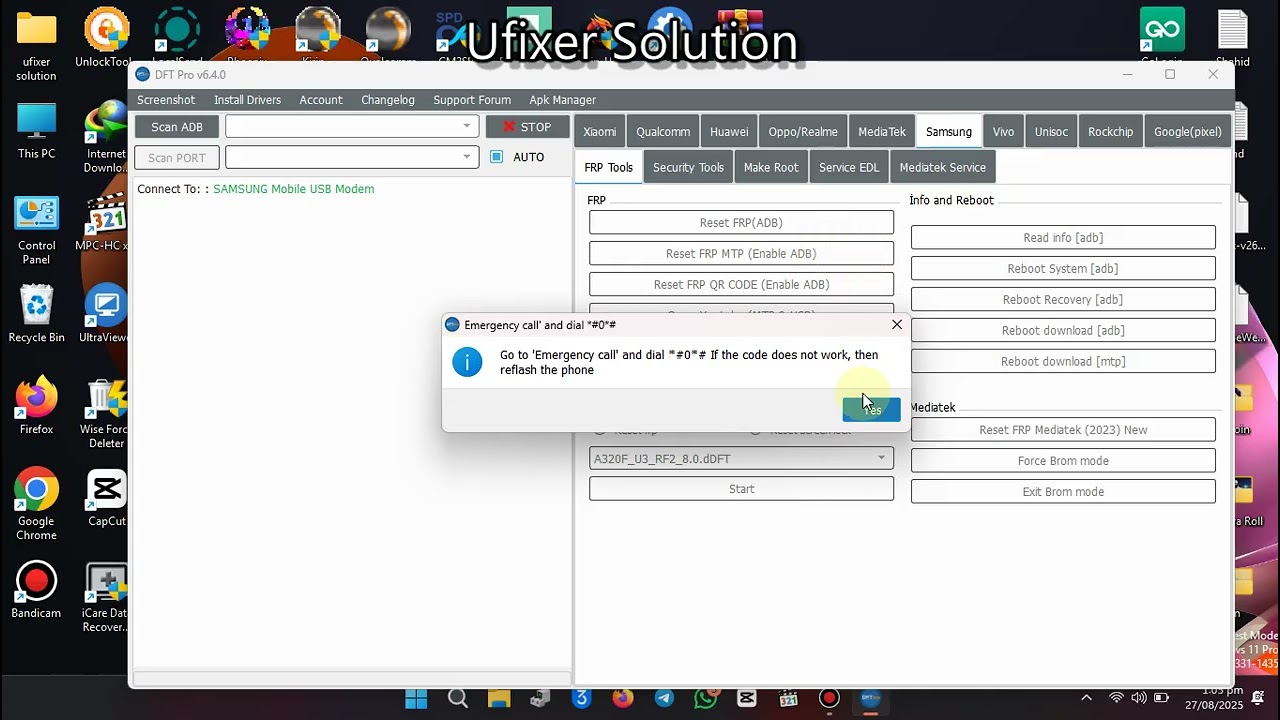The image size is (1280, 720).
Task: Switch to the Oppo/Realme tab
Action: [803, 132]
